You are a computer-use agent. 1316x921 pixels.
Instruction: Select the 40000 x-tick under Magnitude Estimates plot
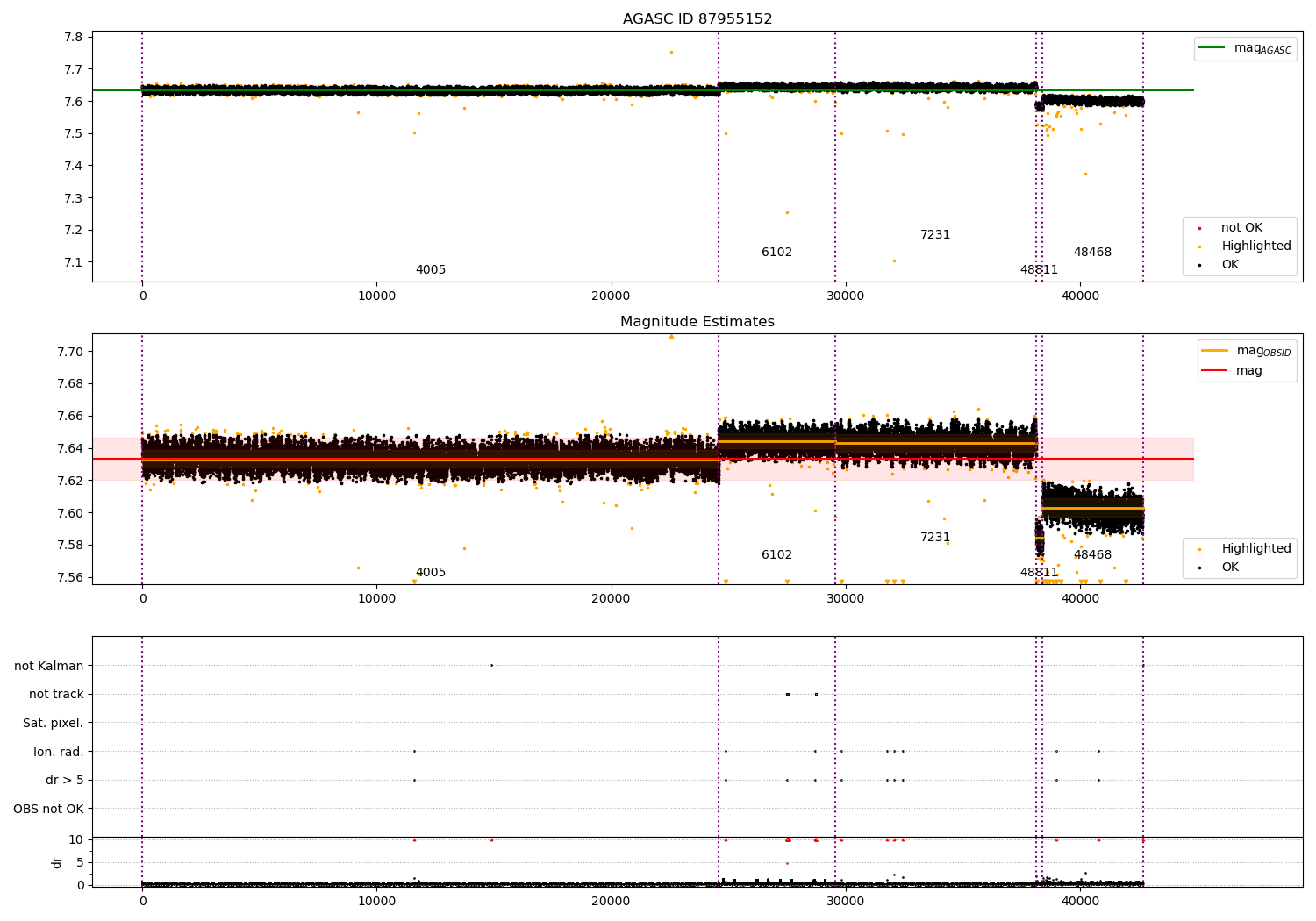tap(1080, 599)
